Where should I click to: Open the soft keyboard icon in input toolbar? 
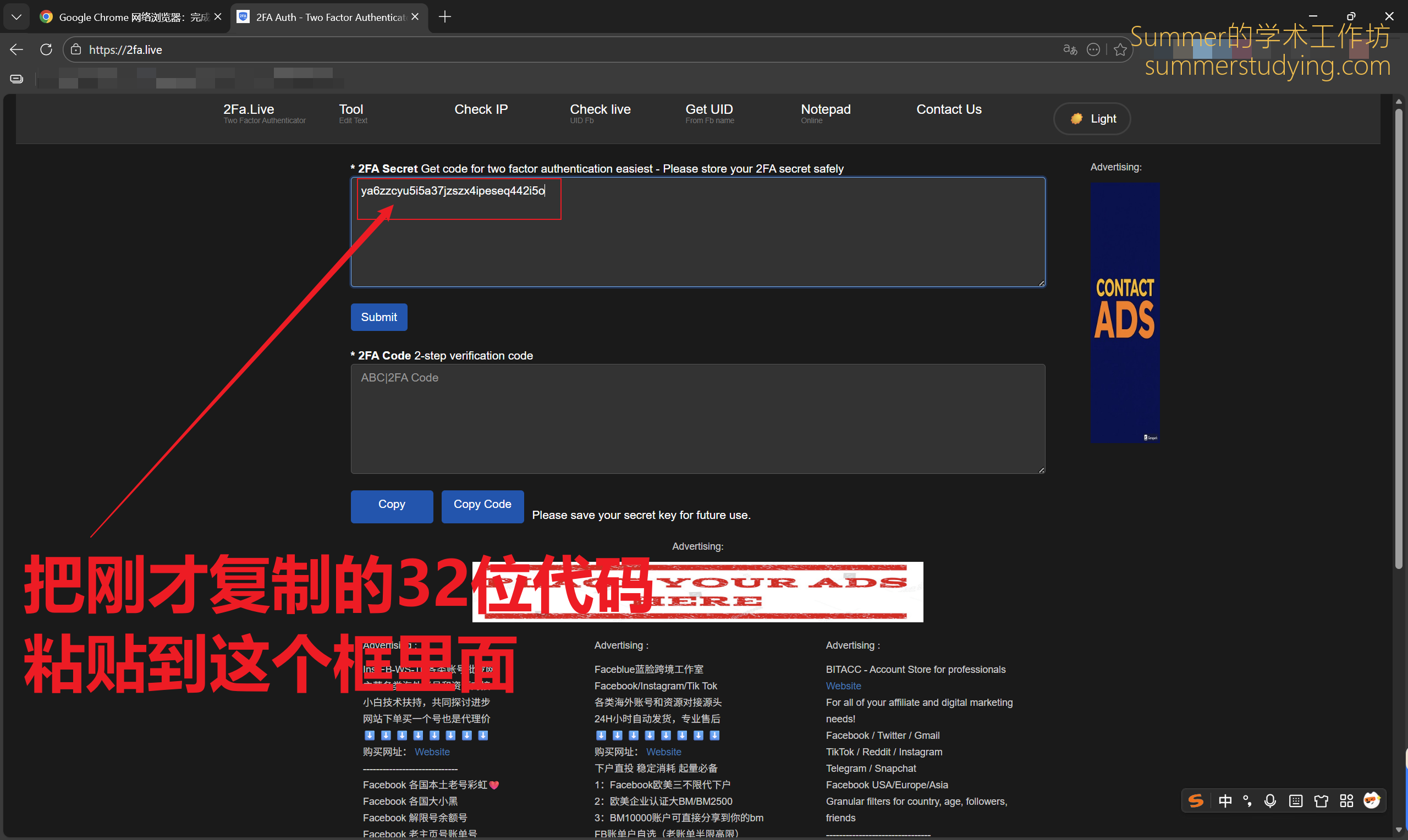1295,800
